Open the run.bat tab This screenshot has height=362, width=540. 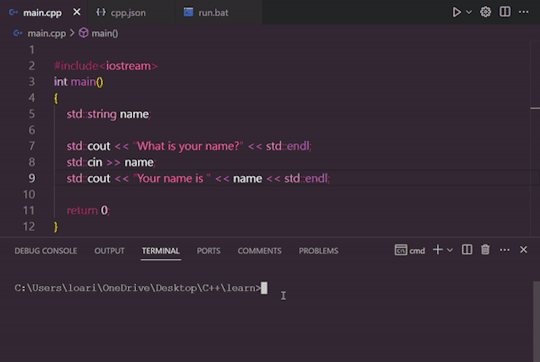[x=213, y=13]
